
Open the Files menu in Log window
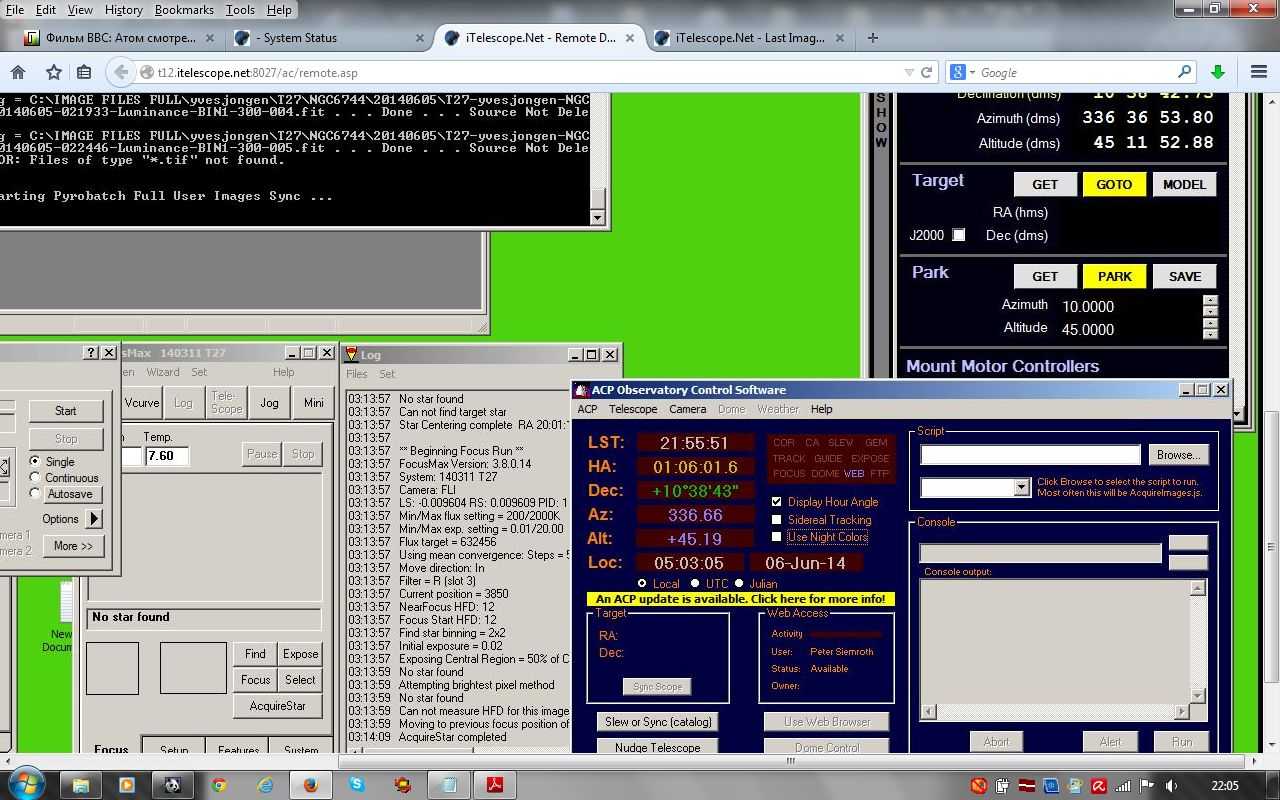pyautogui.click(x=357, y=374)
